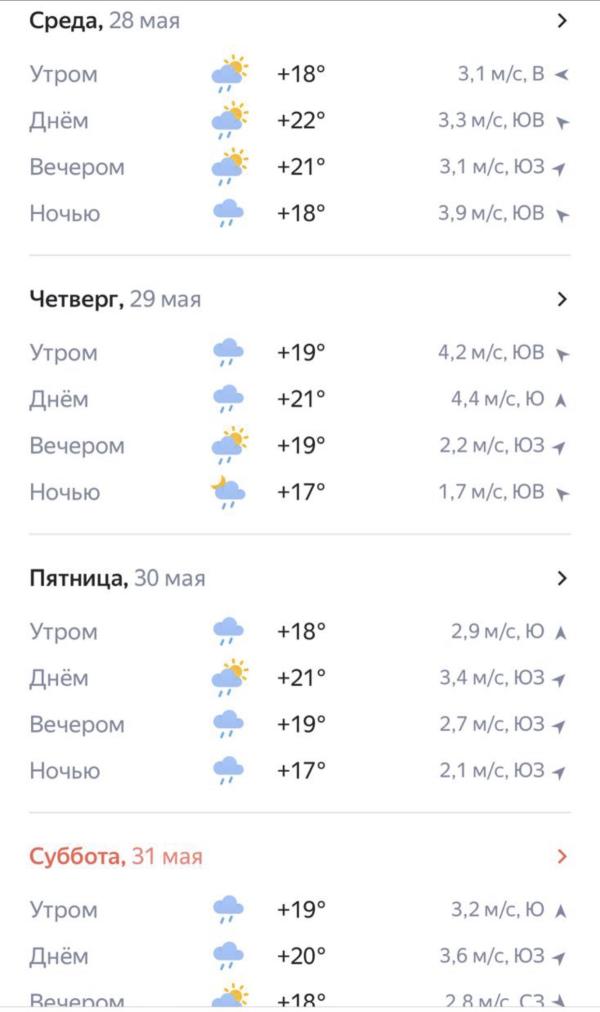Click Wednesday night rain cloud icon

tap(228, 214)
